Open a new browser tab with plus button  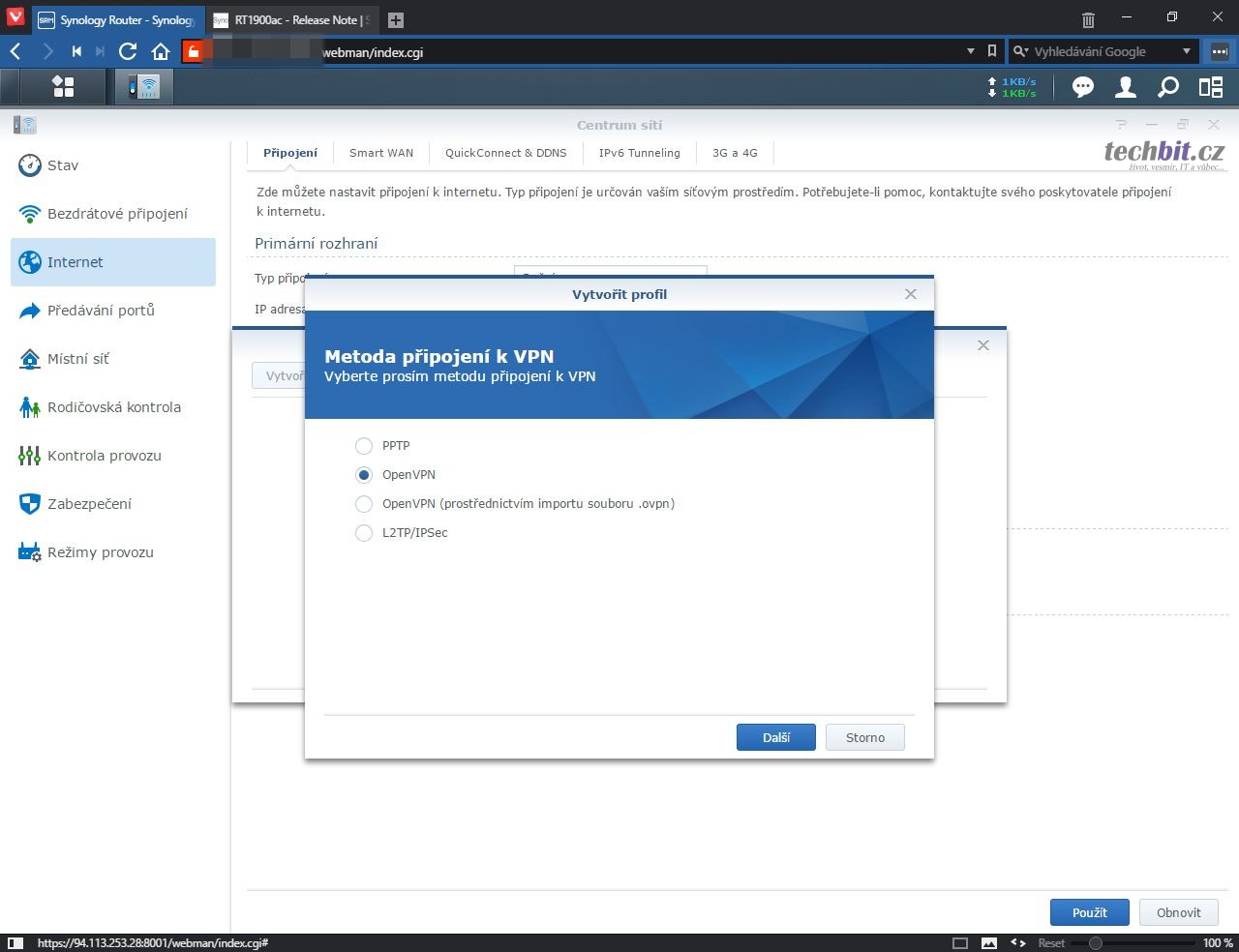coord(395,19)
